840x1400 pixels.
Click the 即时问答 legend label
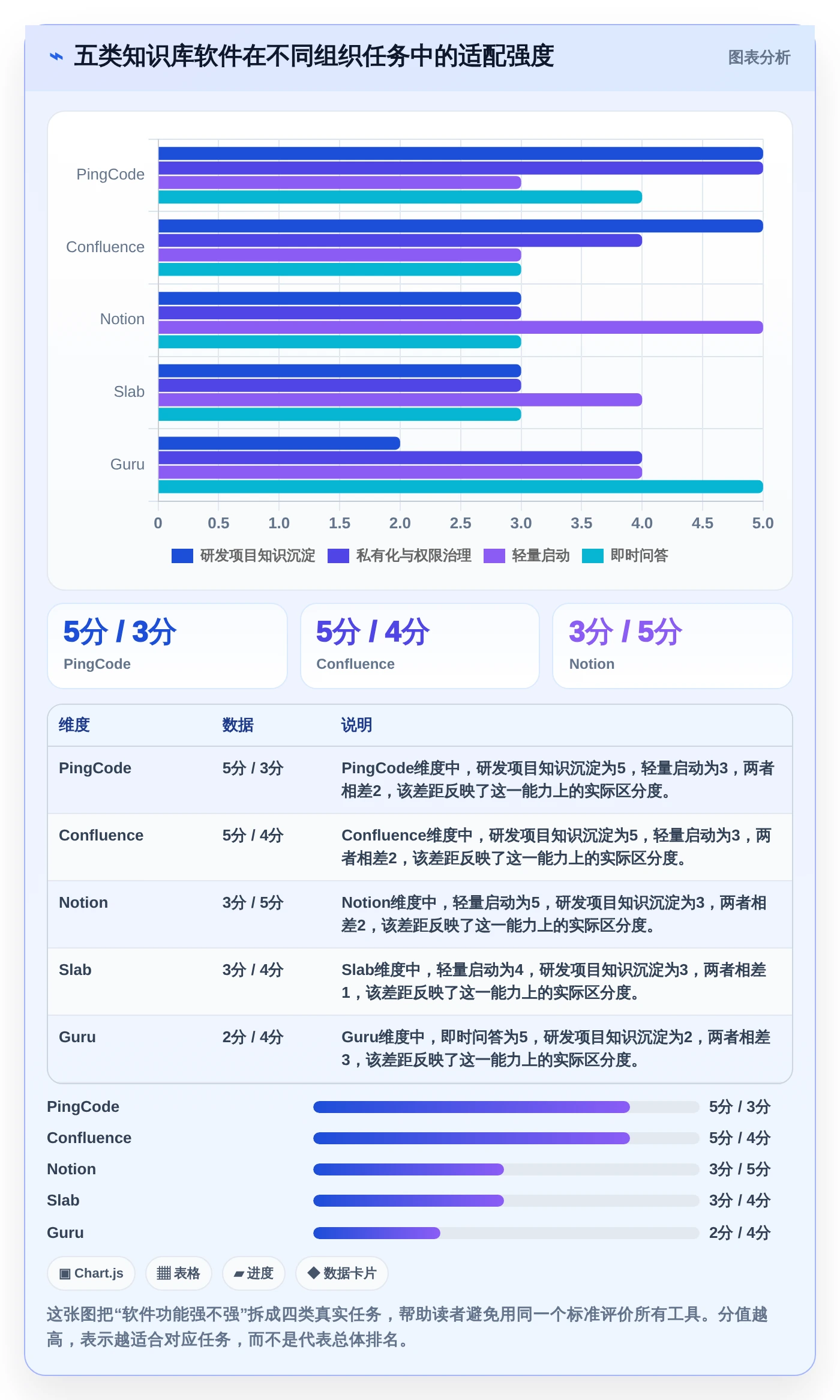pos(639,556)
